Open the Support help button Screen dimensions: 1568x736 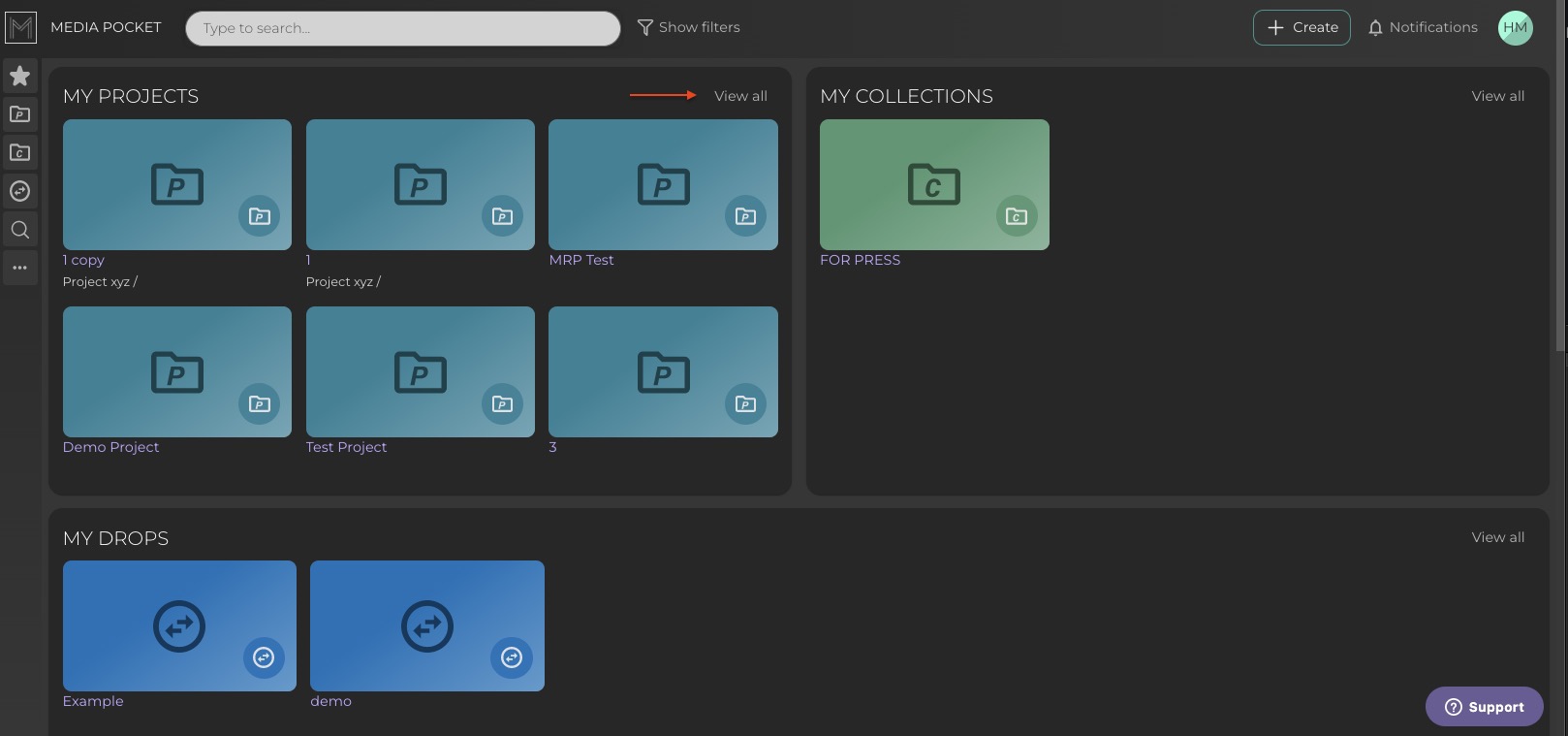(x=1484, y=707)
